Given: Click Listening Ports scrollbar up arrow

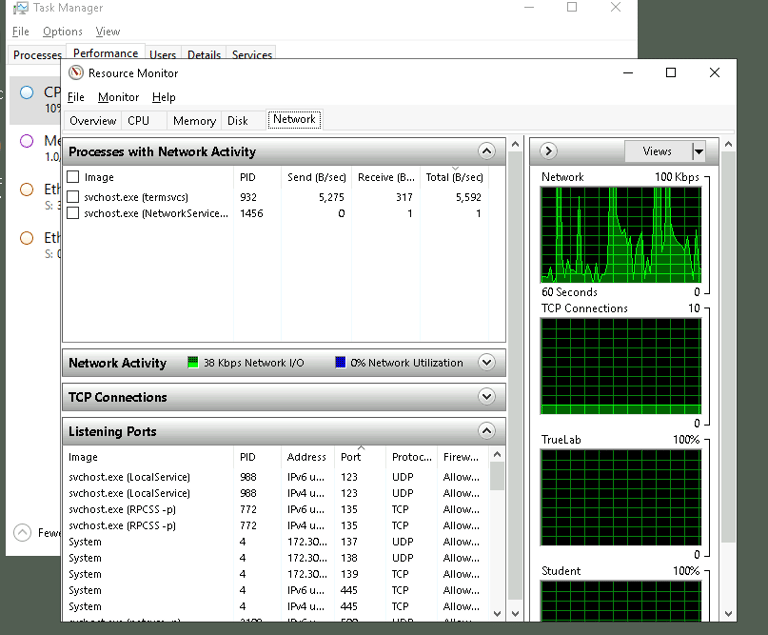Looking at the screenshot, I should 497,454.
